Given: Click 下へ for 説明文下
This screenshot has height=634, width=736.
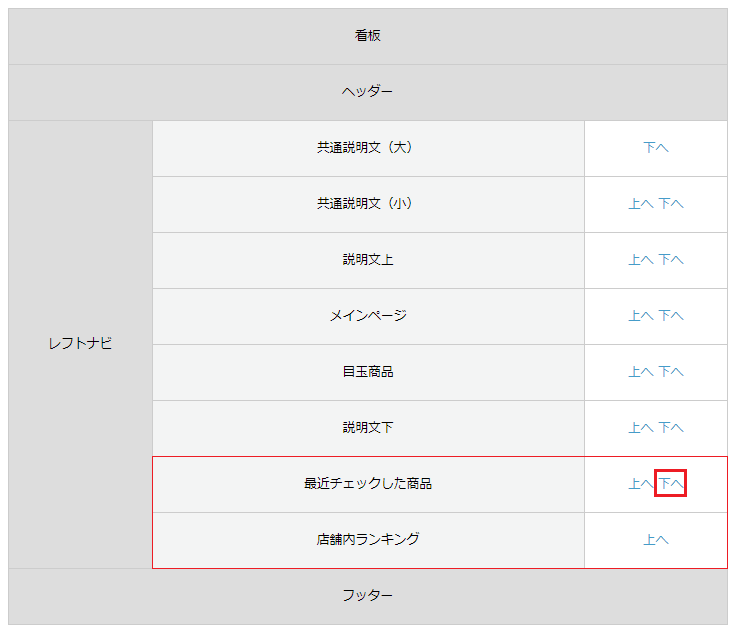Looking at the screenshot, I should pos(671,428).
